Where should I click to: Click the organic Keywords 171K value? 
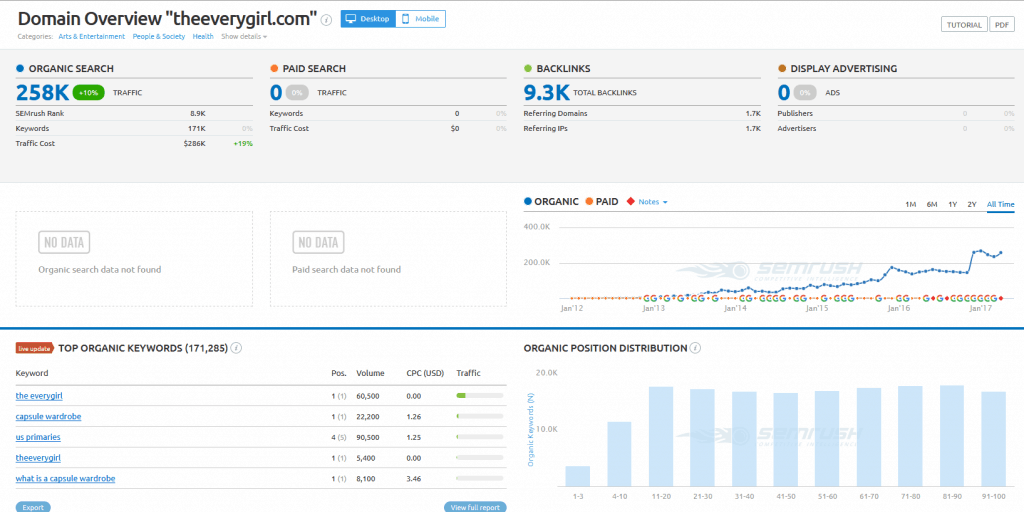(x=196, y=129)
